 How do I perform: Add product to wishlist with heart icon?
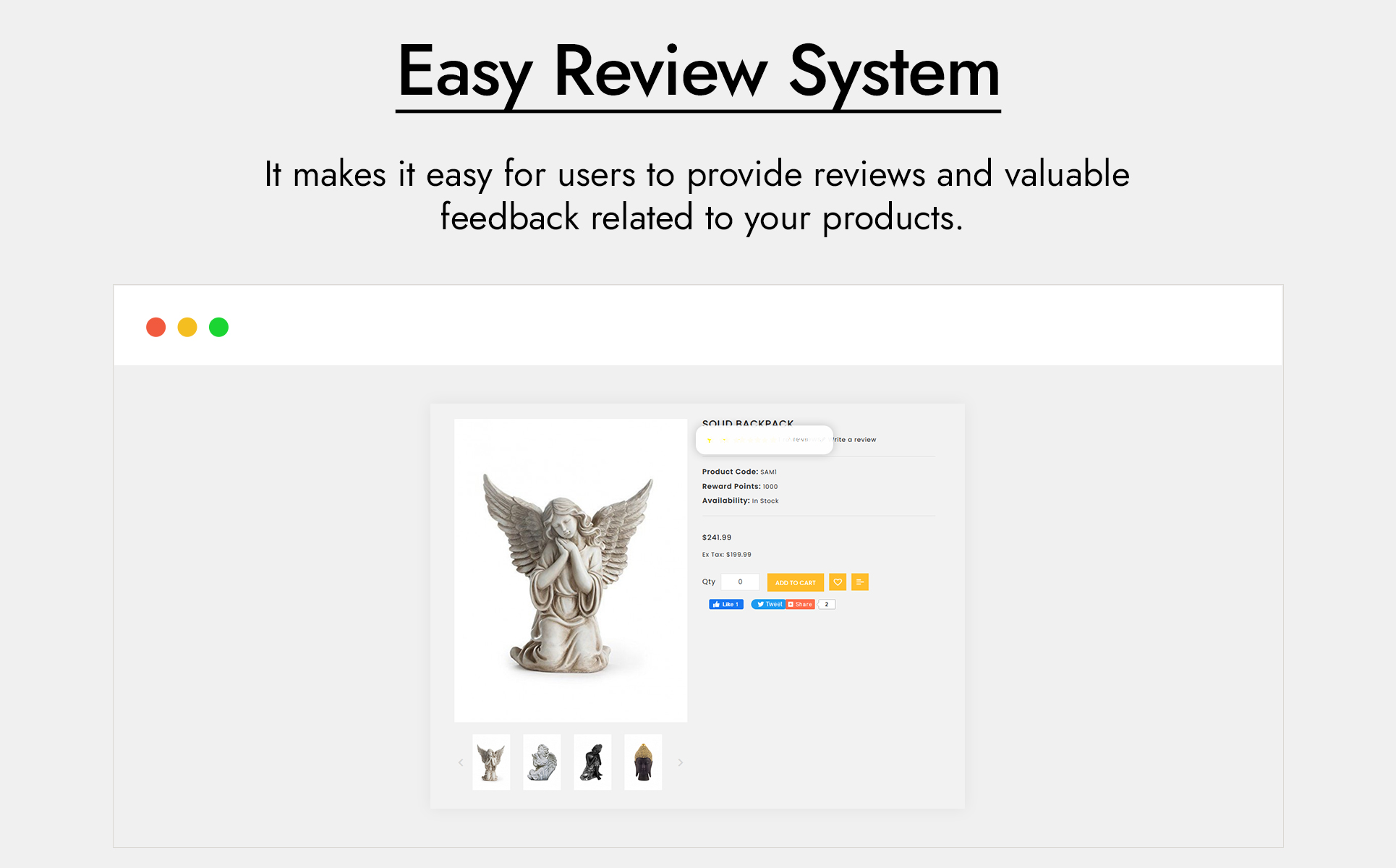tap(838, 582)
